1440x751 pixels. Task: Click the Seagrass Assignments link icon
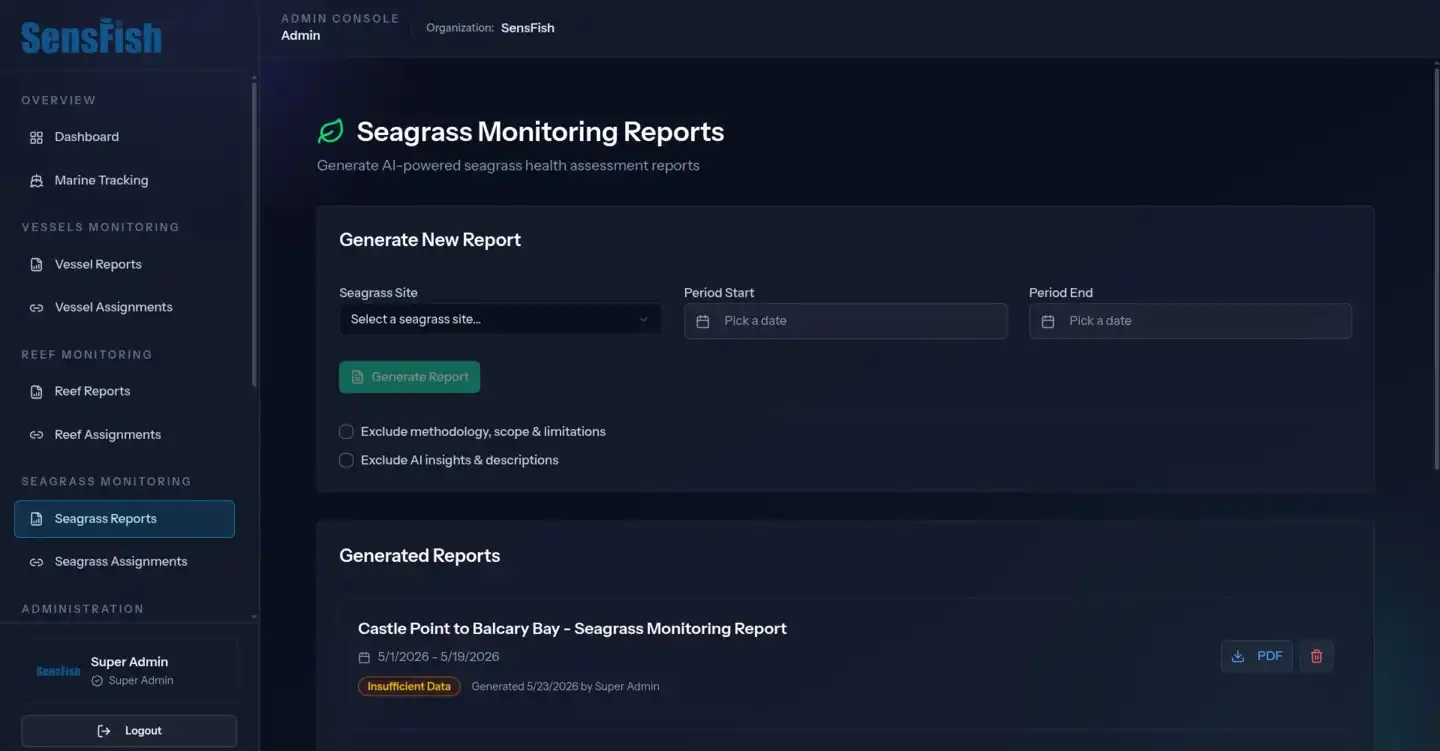(37, 562)
